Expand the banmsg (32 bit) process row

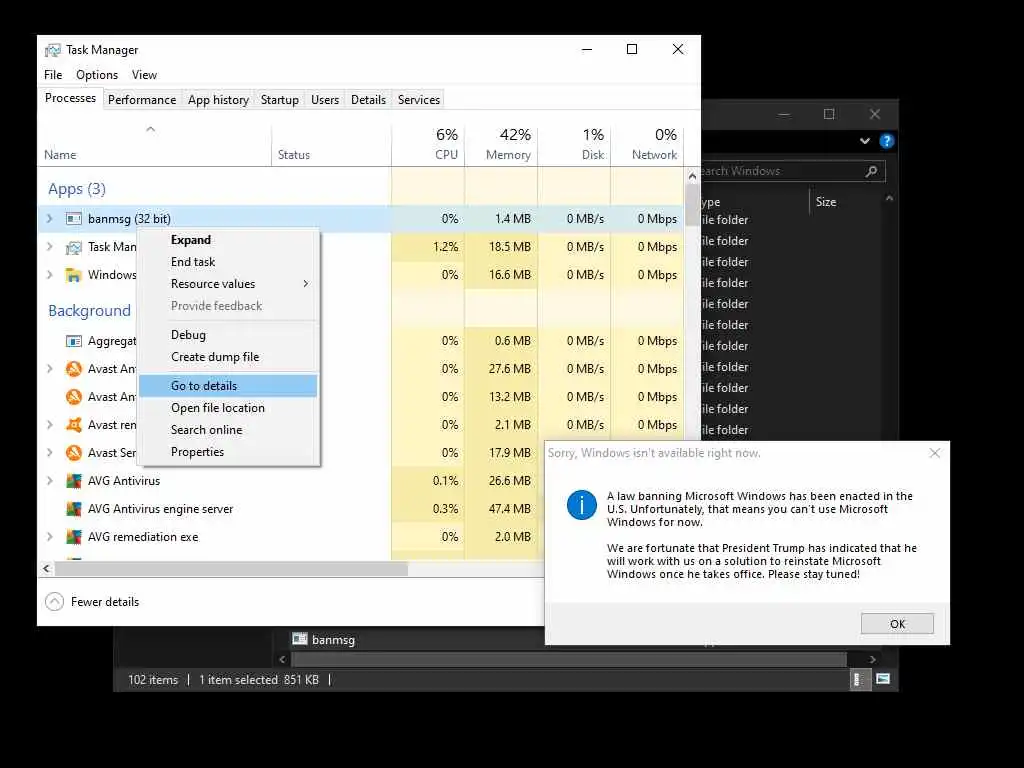[x=50, y=219]
